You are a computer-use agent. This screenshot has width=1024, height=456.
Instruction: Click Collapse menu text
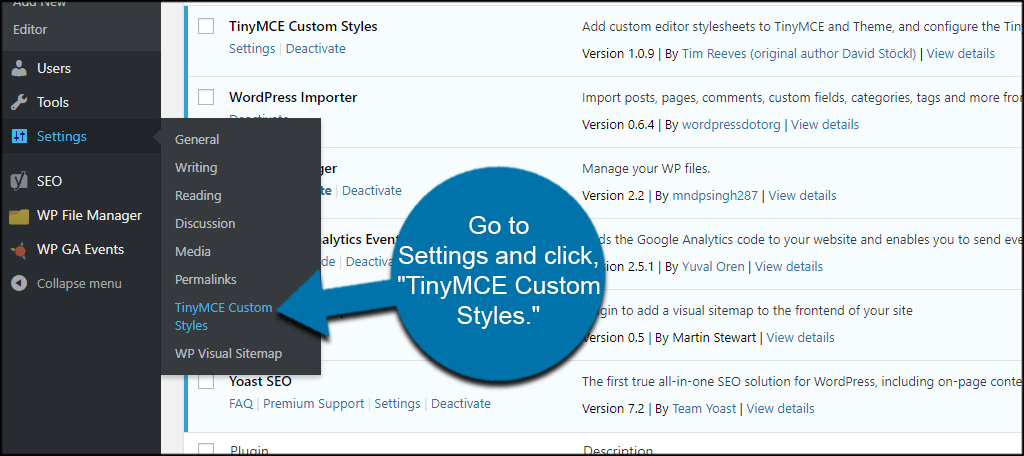[x=79, y=284]
